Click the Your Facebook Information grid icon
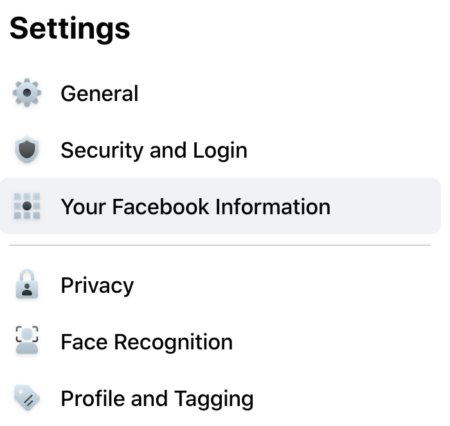450x426 pixels. (x=27, y=206)
